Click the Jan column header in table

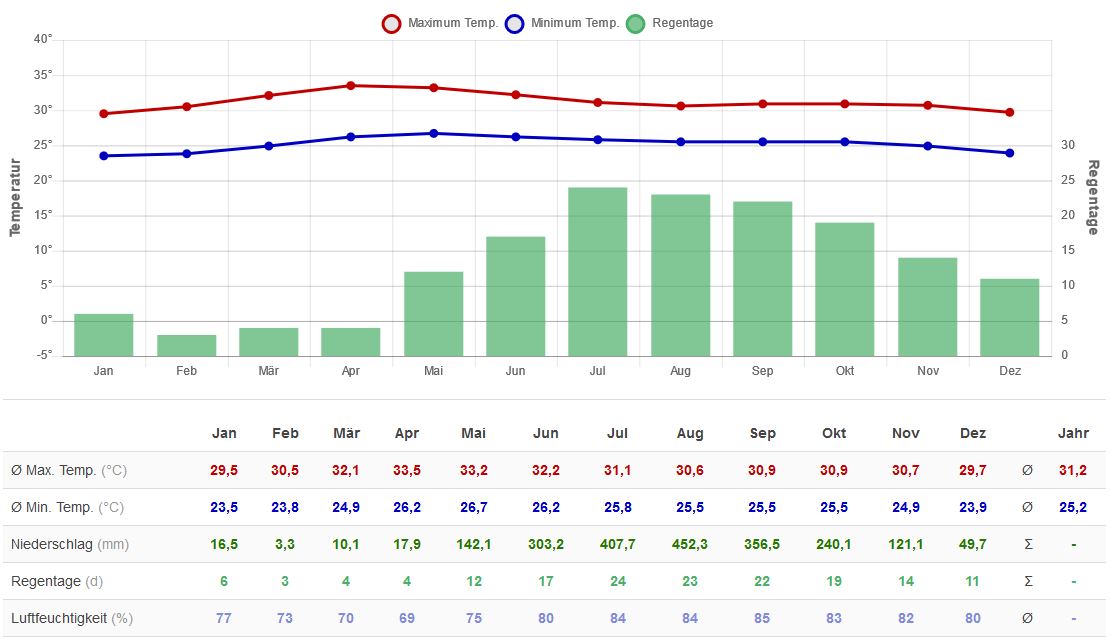(x=224, y=433)
